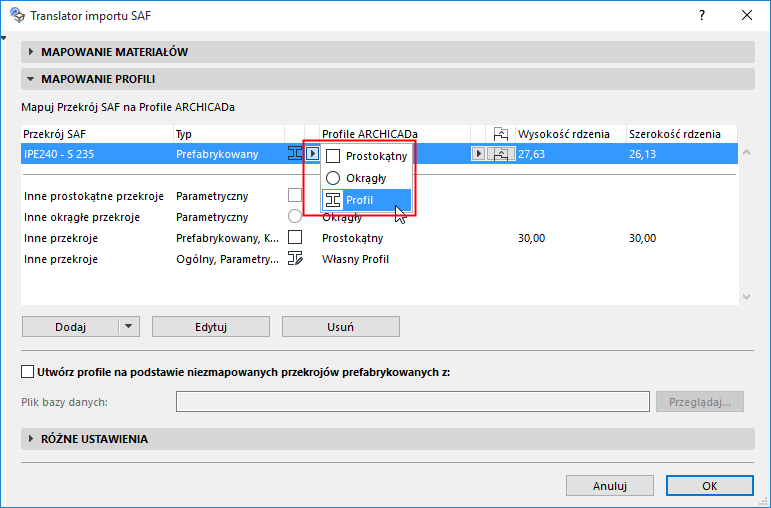Click the Edytuj button
771x508 pixels.
click(x=211, y=327)
